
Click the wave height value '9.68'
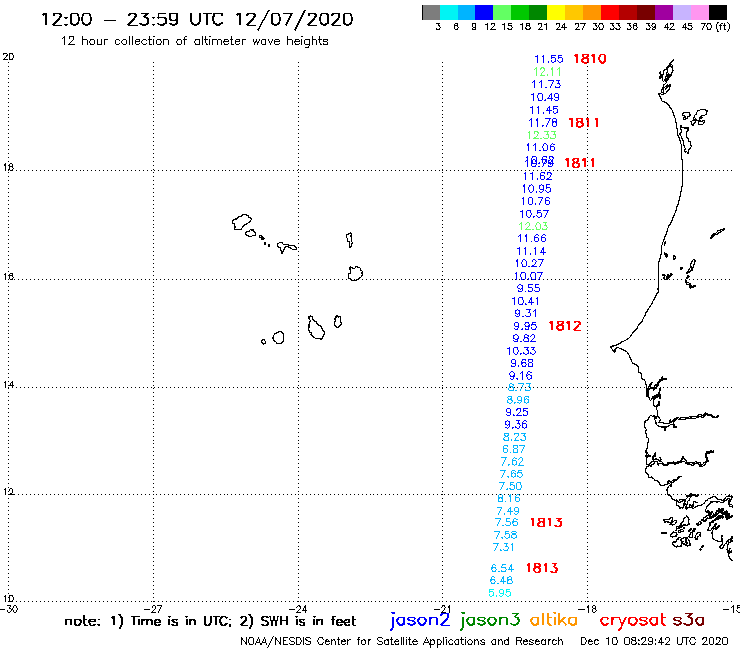(x=522, y=363)
